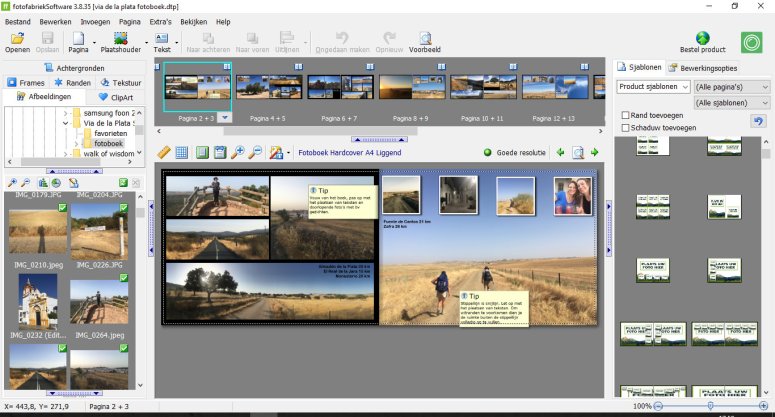Click the green book layout icon
Viewport: 775px width, 417px height.
point(202,153)
